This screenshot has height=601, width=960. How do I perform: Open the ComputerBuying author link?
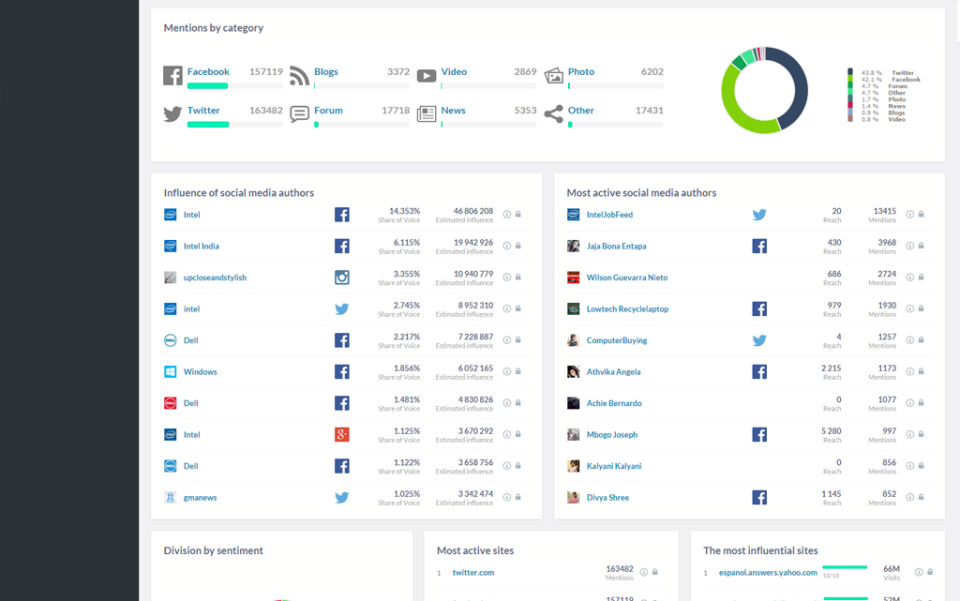[x=617, y=340]
